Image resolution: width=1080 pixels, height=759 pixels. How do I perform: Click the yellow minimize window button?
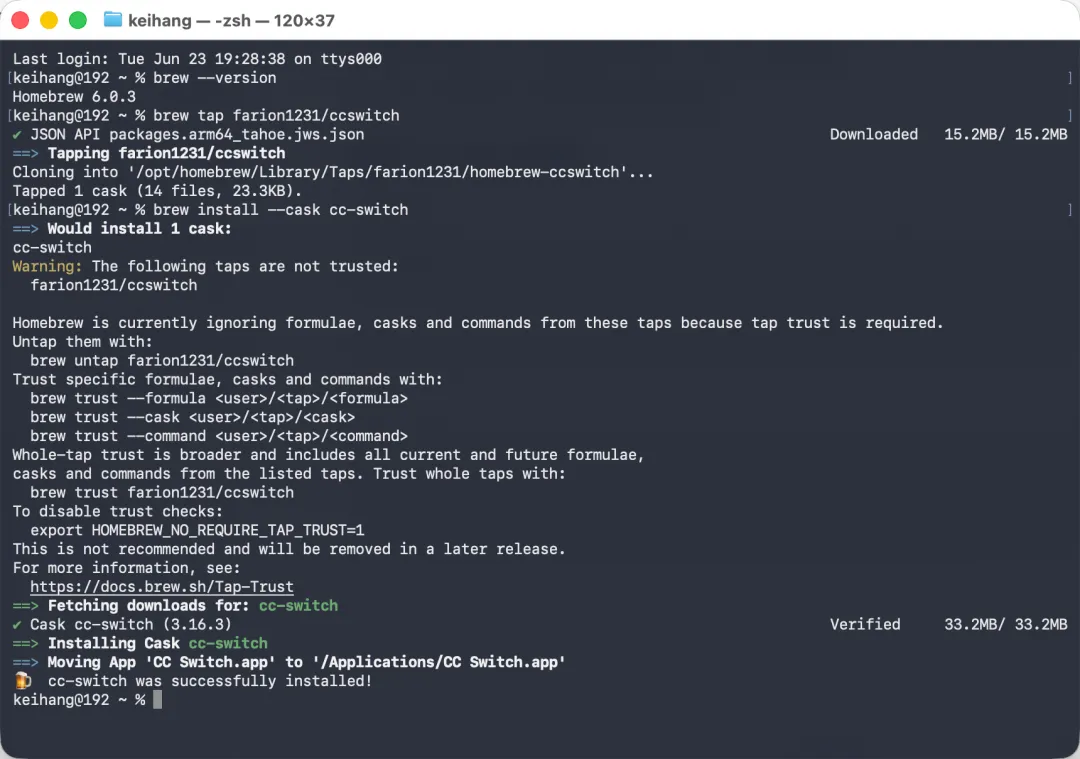tap(49, 20)
